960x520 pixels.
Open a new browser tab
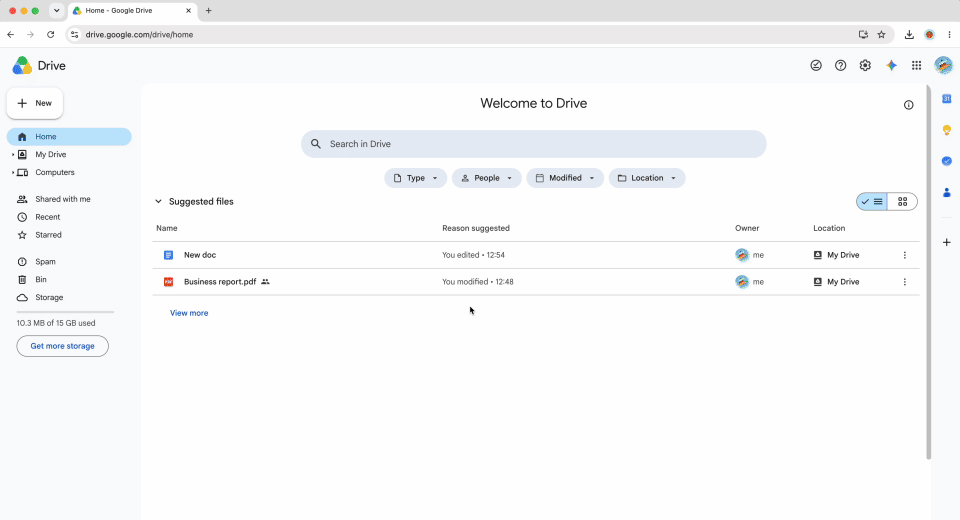208,10
